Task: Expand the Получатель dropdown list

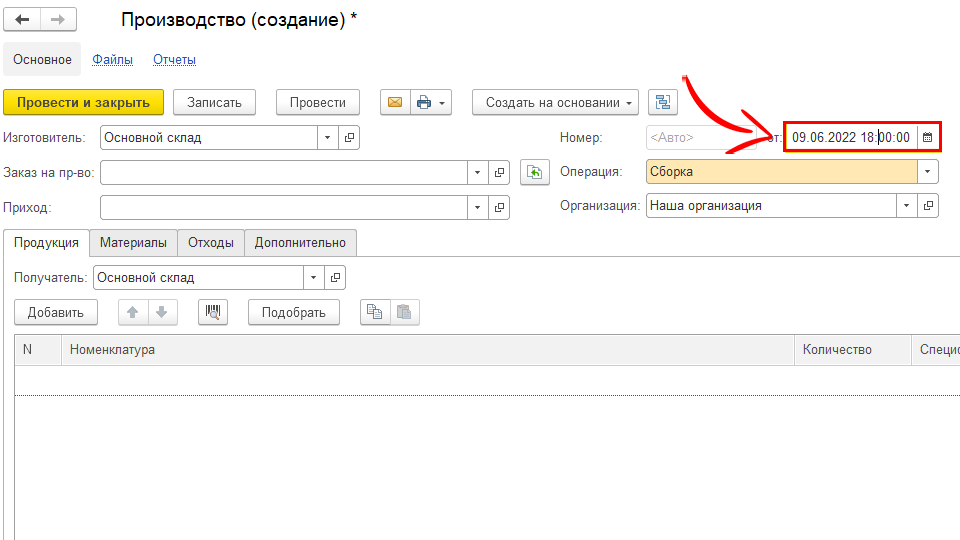Action: point(315,277)
